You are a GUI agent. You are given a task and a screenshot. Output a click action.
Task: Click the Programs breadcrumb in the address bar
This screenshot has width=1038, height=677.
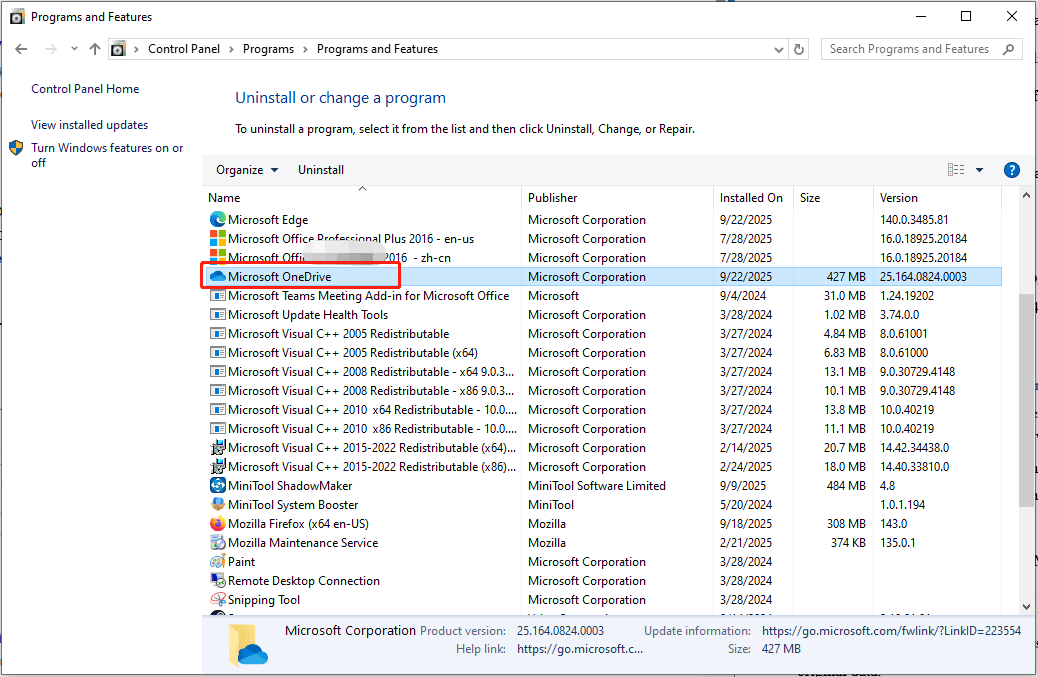pos(268,48)
